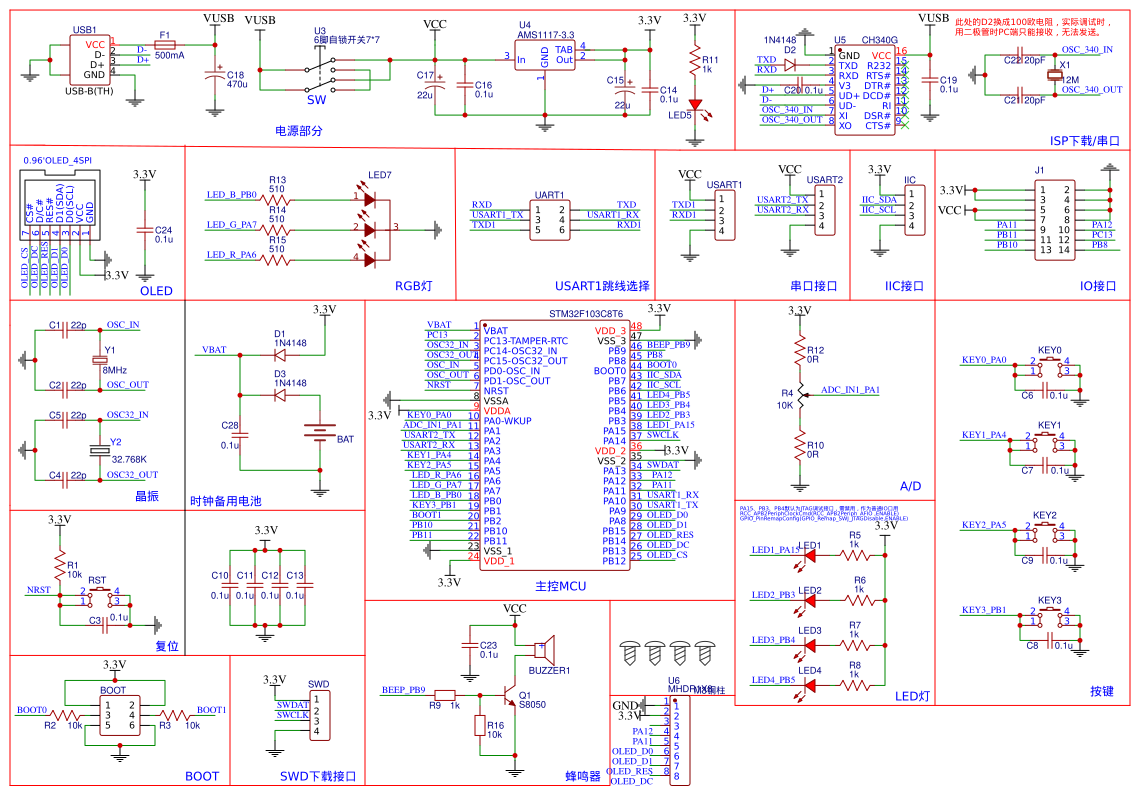Select the LED5 power indicator diode
This screenshot has height=798, width=1140.
695,107
